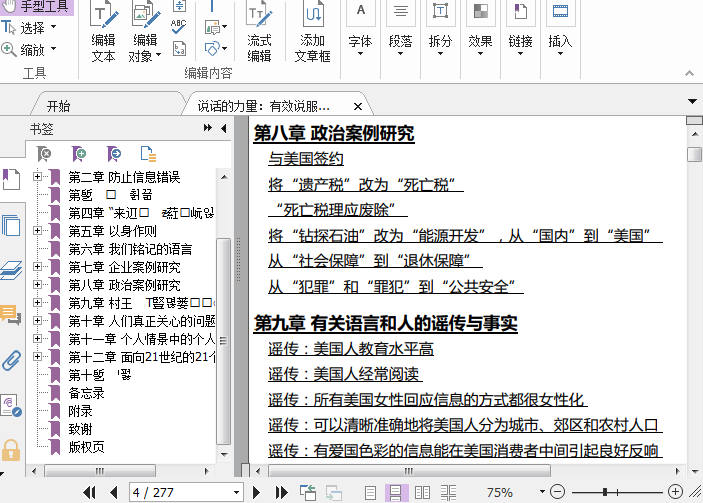The width and height of the screenshot is (703, 503).
Task: Open the 第八章 政治案例研究 heading link
Action: pyautogui.click(x=334, y=134)
